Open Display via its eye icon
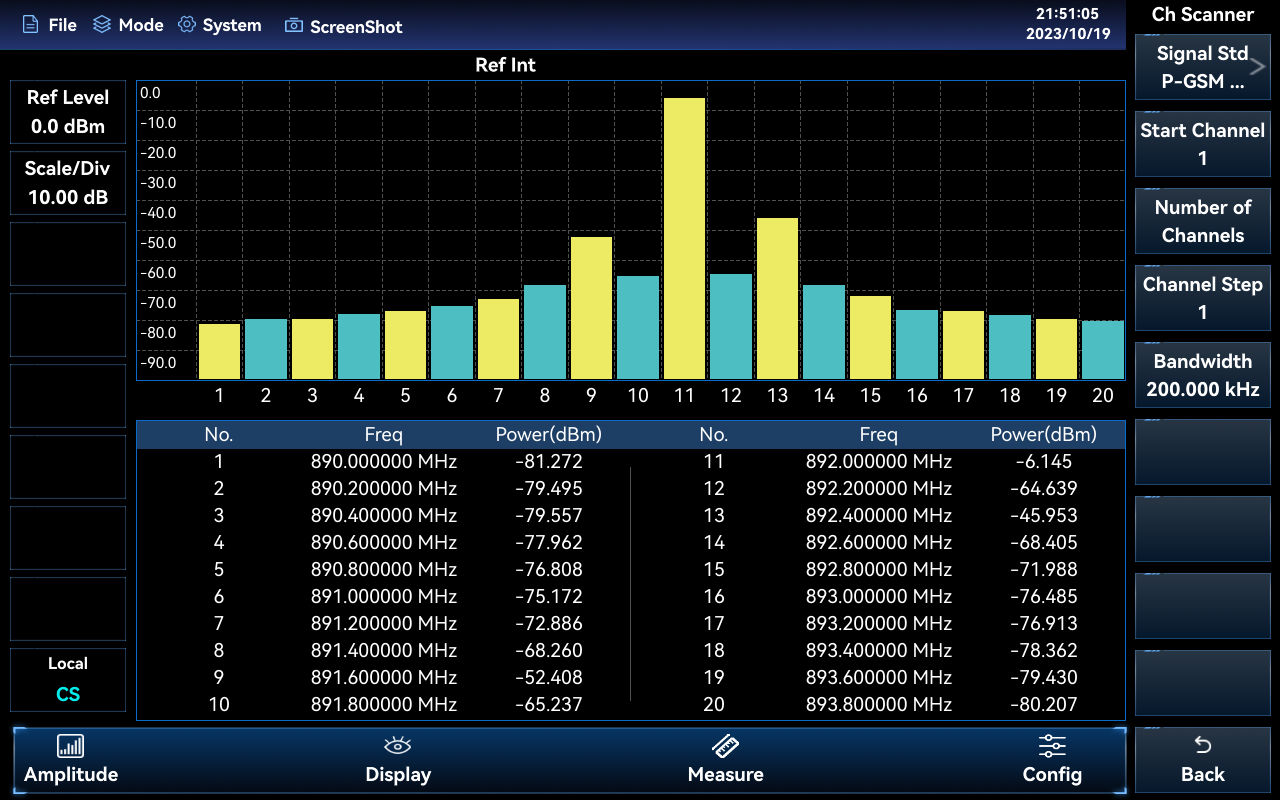 (398, 746)
